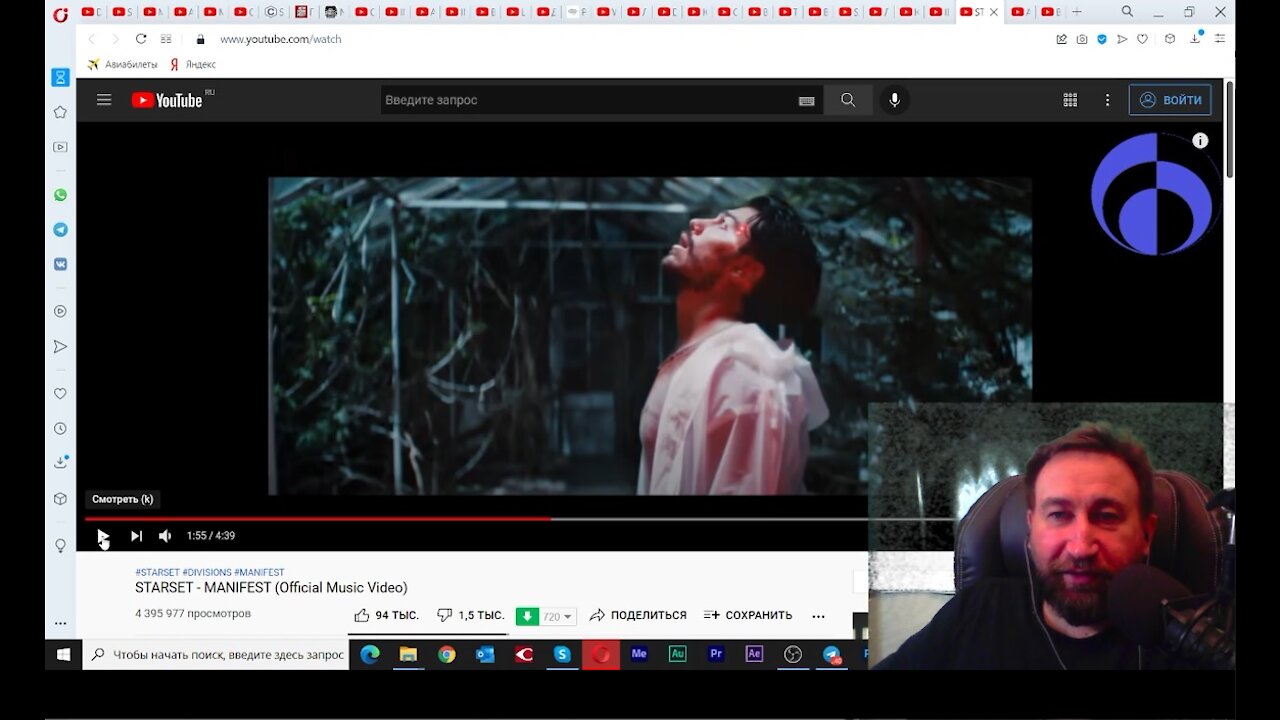Click the magnifier search button

(848, 100)
